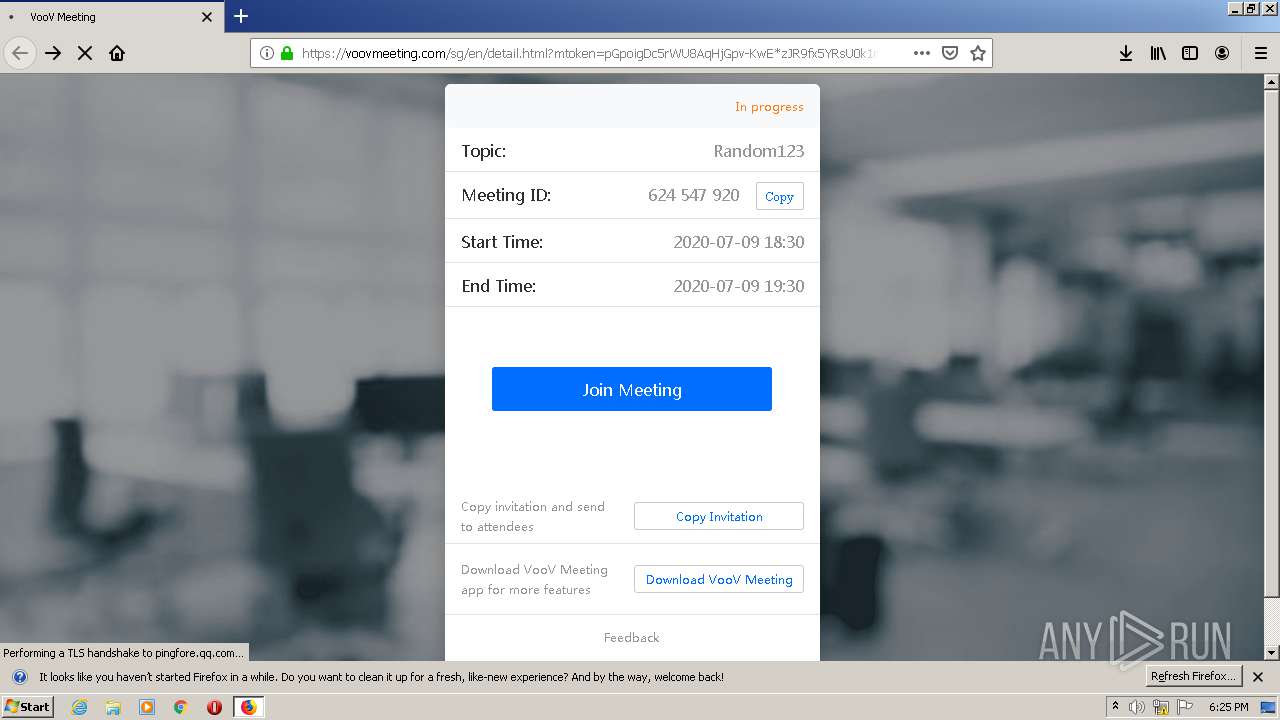Screen dimensions: 1280x720
Task: Open the Downloads arrow in toolbar
Action: [1126, 53]
